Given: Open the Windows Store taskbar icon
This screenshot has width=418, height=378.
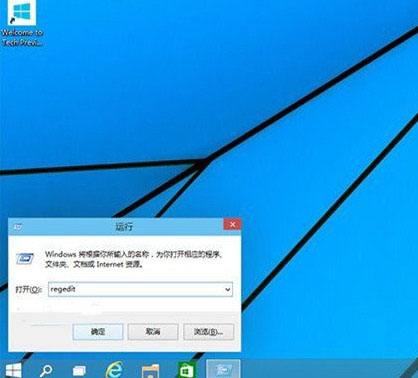Looking at the screenshot, I should (x=186, y=370).
